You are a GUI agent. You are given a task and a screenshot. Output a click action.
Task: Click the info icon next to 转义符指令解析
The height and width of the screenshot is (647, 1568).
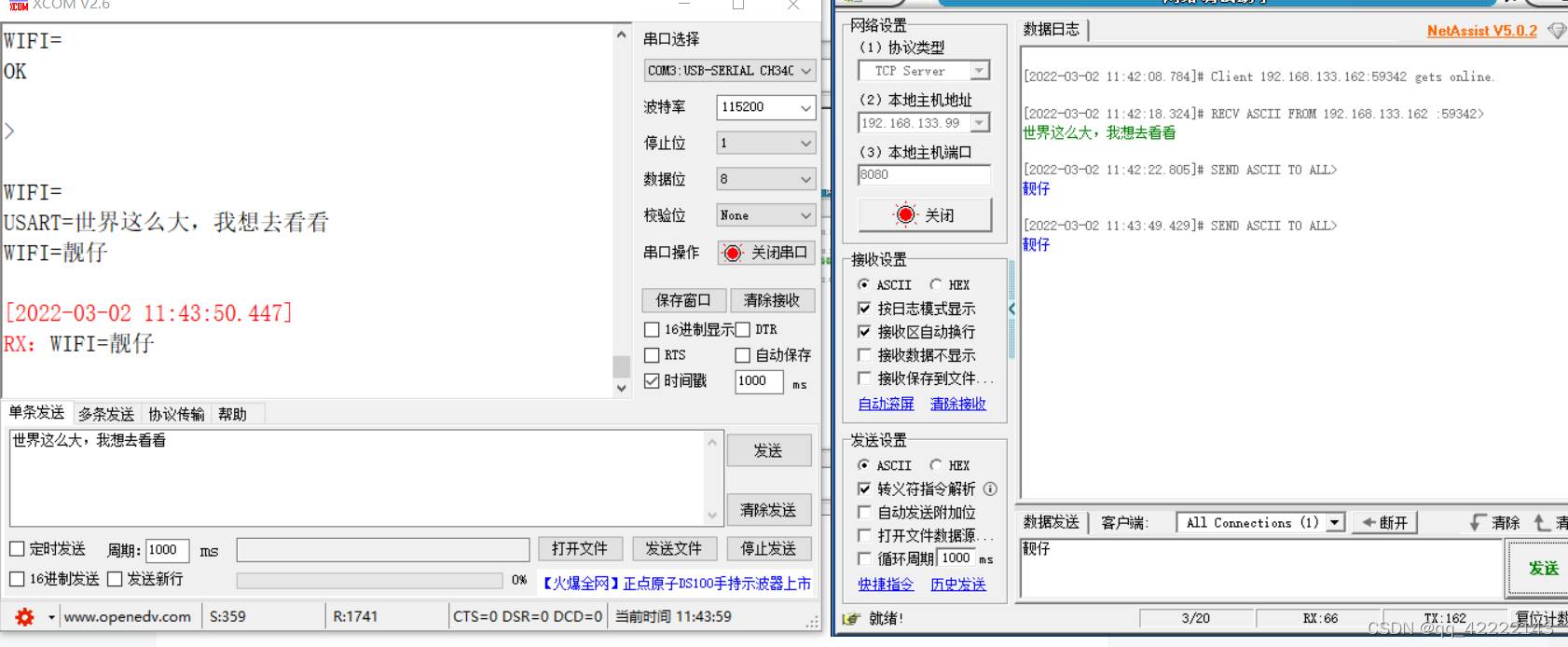(990, 489)
